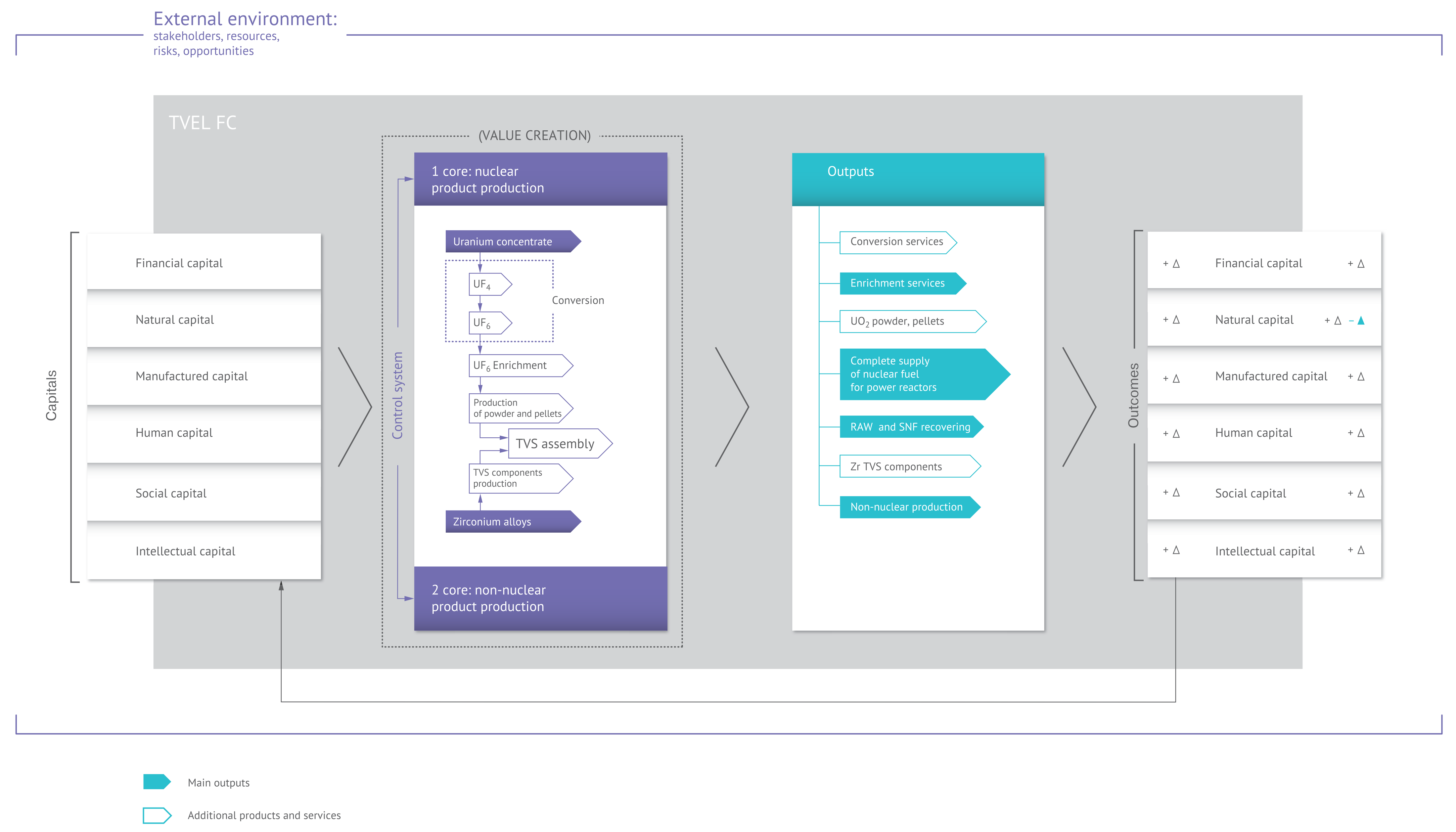Click the outlined 'Additional products and services' legend arrow
This screenshot has height=832, width=1456.
pos(157,815)
